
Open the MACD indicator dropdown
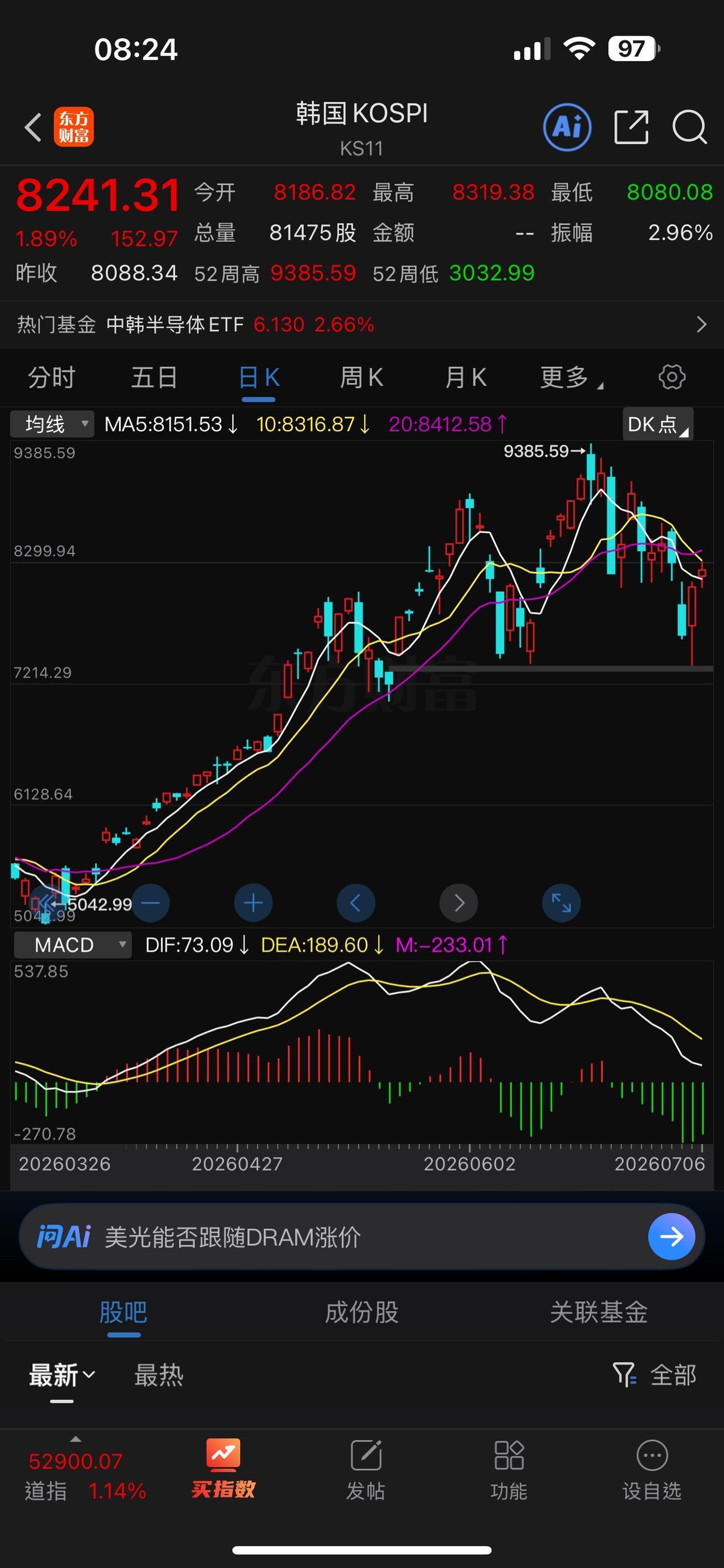tap(72, 945)
